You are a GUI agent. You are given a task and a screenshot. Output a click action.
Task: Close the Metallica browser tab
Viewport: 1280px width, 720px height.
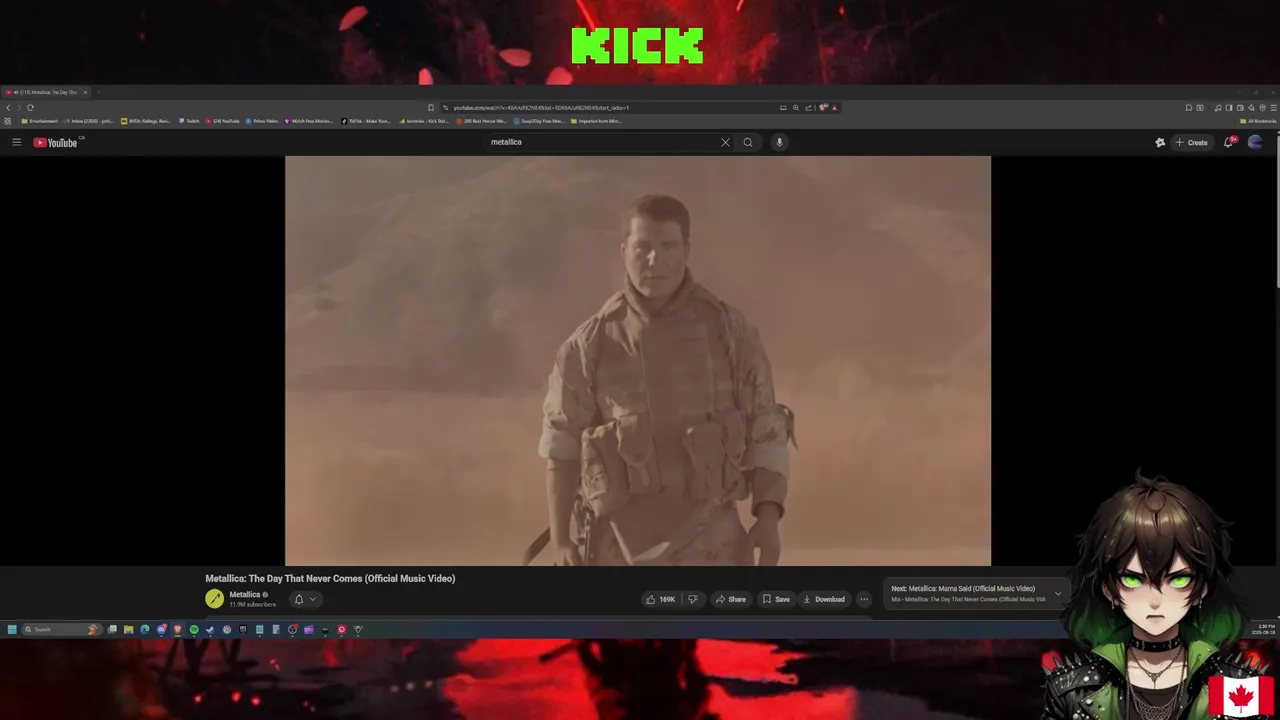(85, 92)
